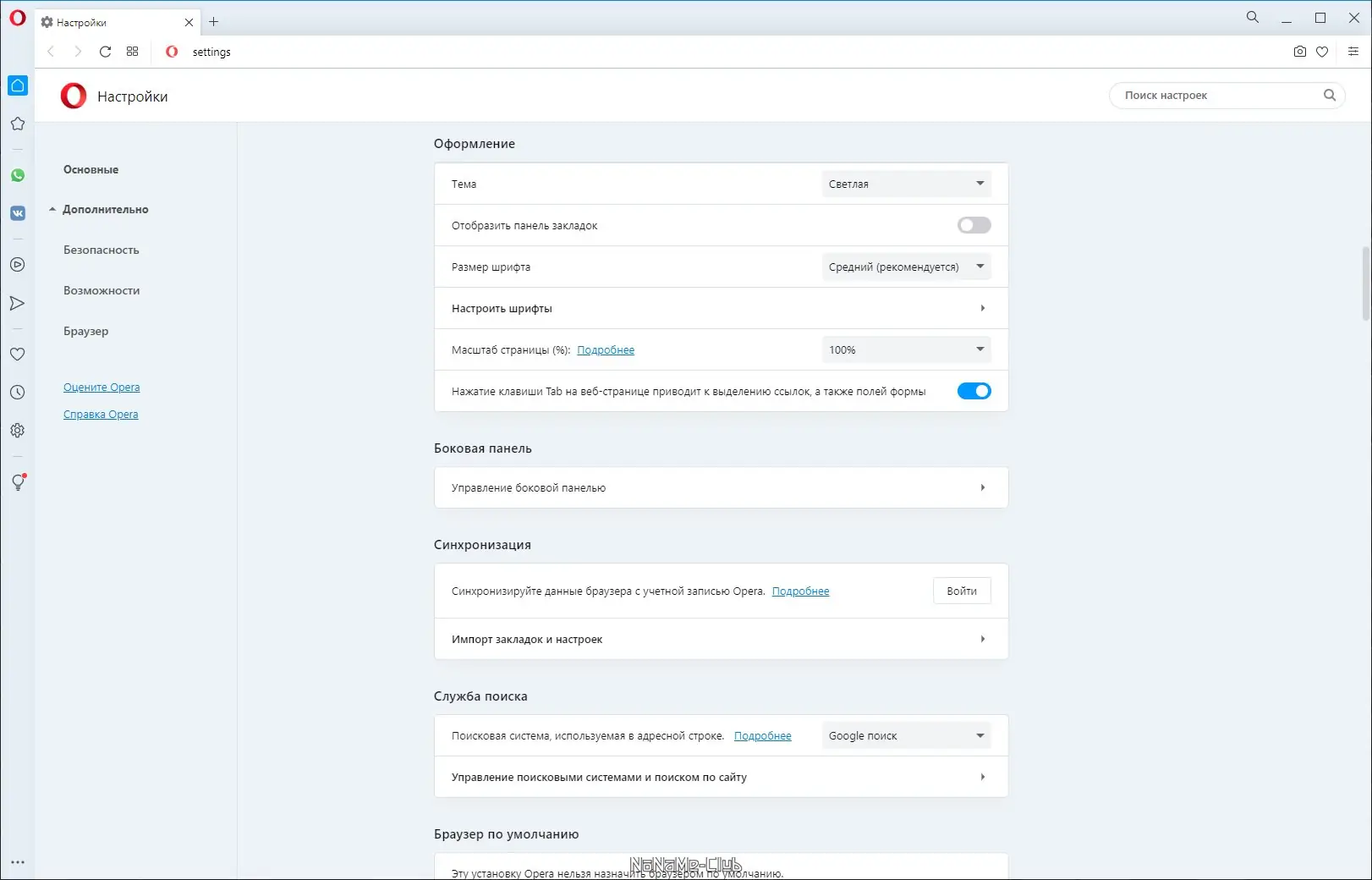This screenshot has width=1372, height=880.
Task: Click the settings search field
Action: [1218, 96]
